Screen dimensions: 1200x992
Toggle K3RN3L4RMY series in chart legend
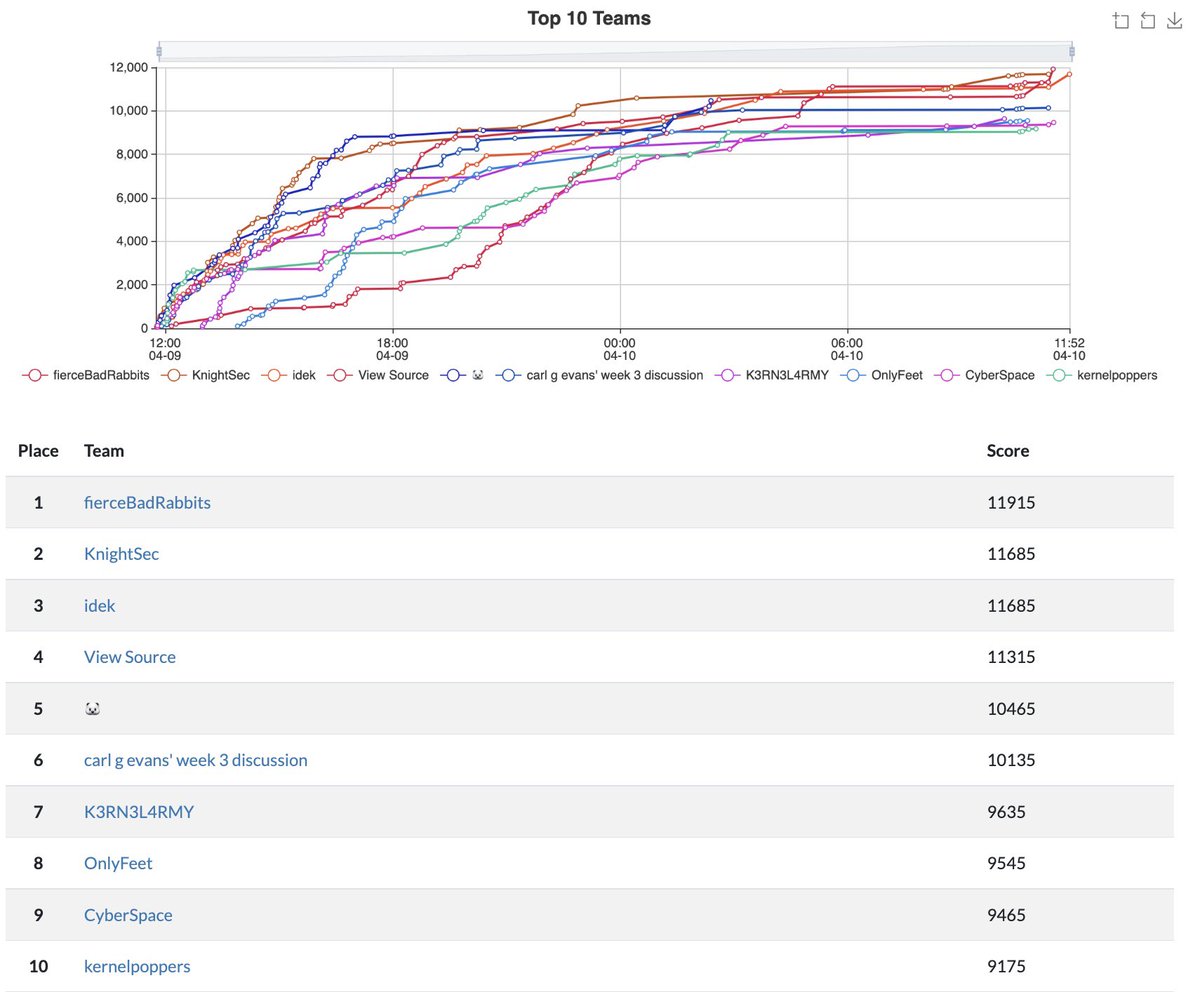tap(771, 375)
